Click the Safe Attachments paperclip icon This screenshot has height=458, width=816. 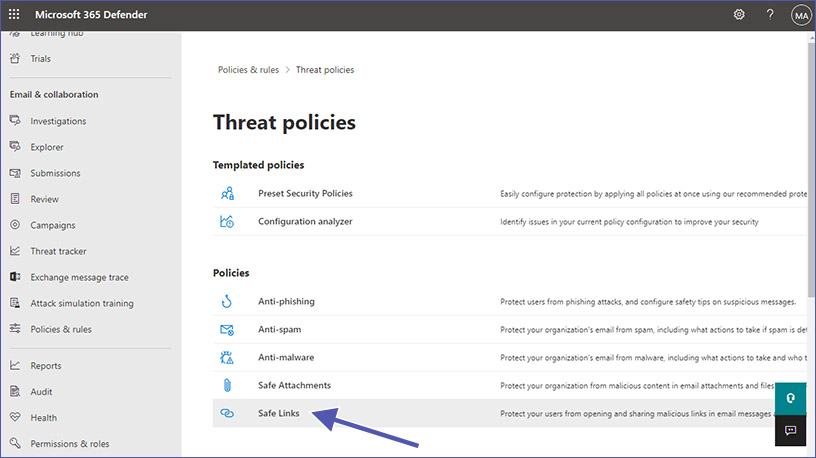tap(227, 385)
